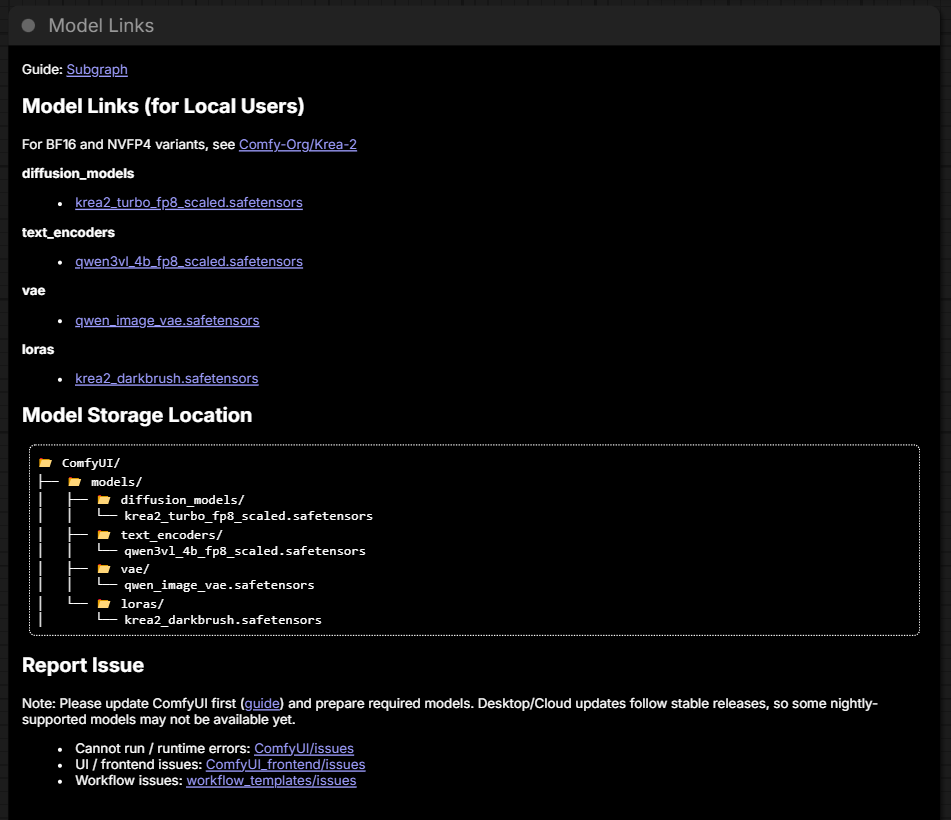Open the Comfy-Org/Krea-2 link
951x820 pixels.
click(x=298, y=144)
